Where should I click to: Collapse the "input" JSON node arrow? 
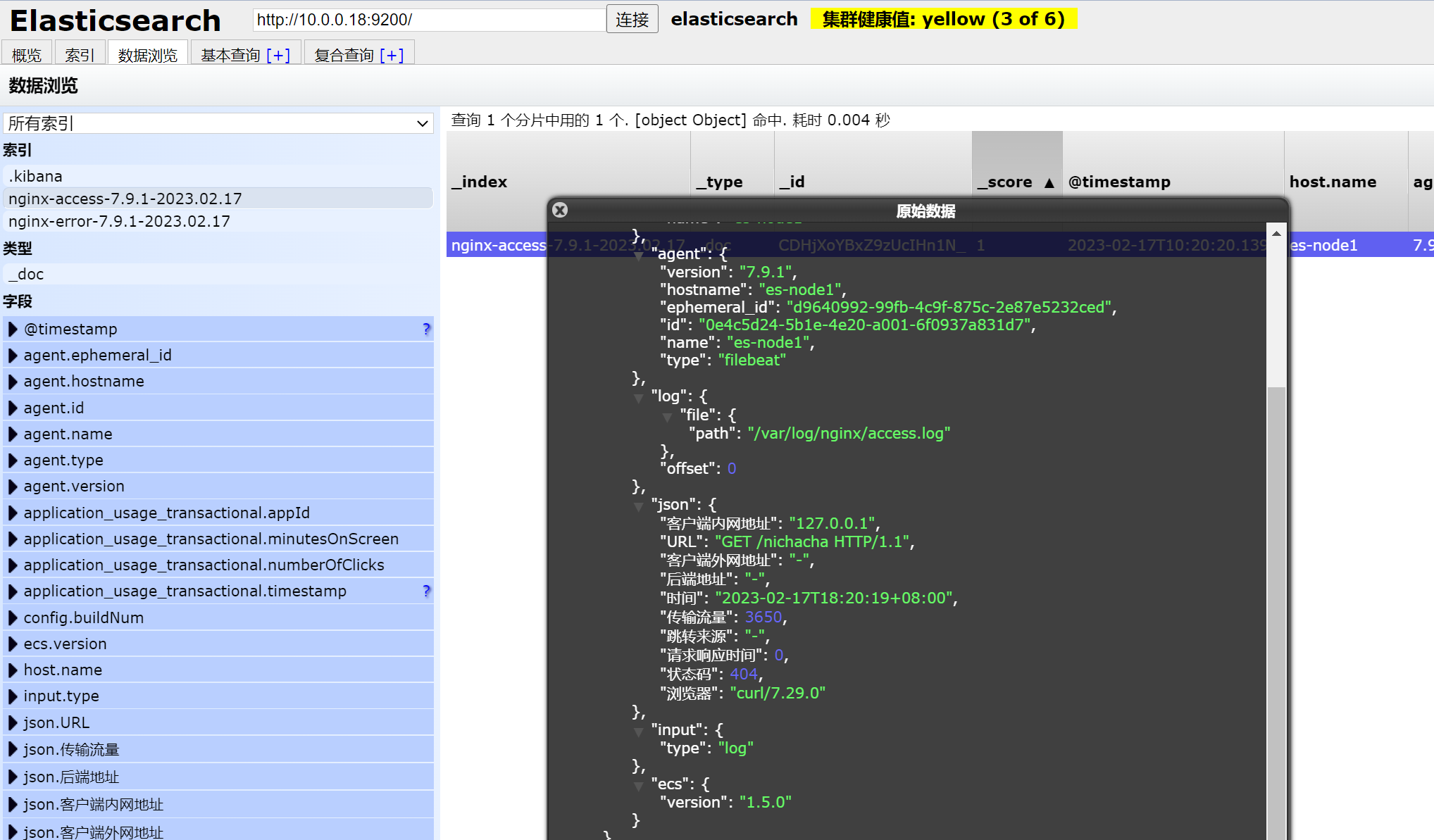tap(639, 732)
